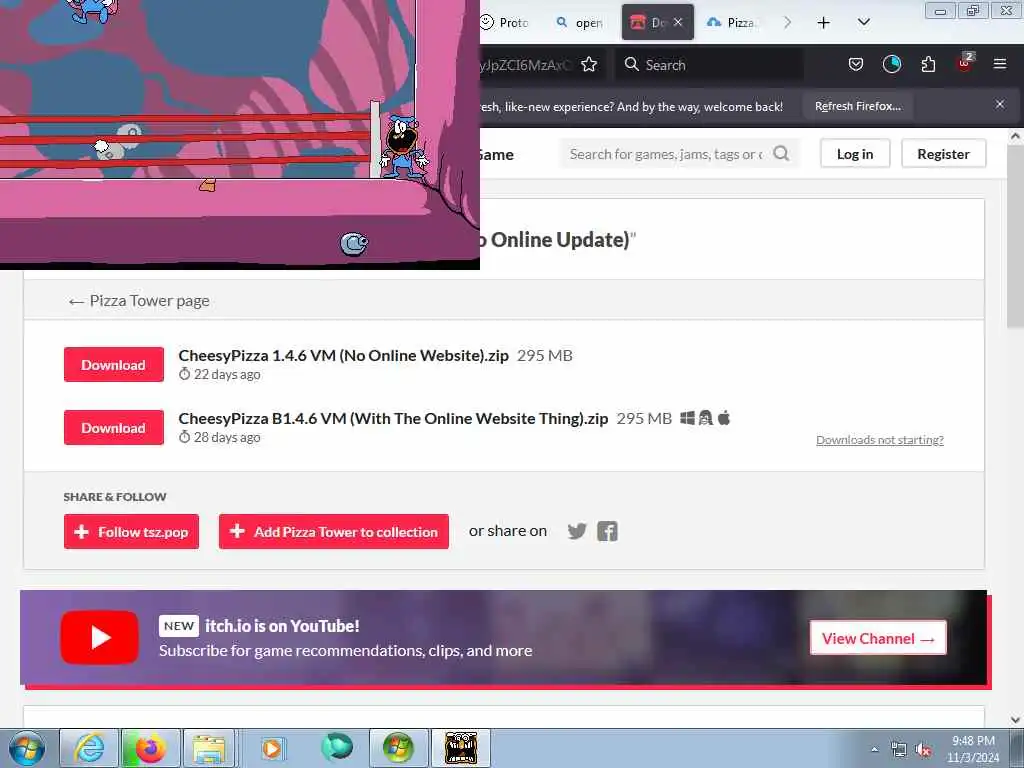This screenshot has width=1024, height=768.
Task: Open Windows Explorer folder from taskbar
Action: tap(208, 748)
